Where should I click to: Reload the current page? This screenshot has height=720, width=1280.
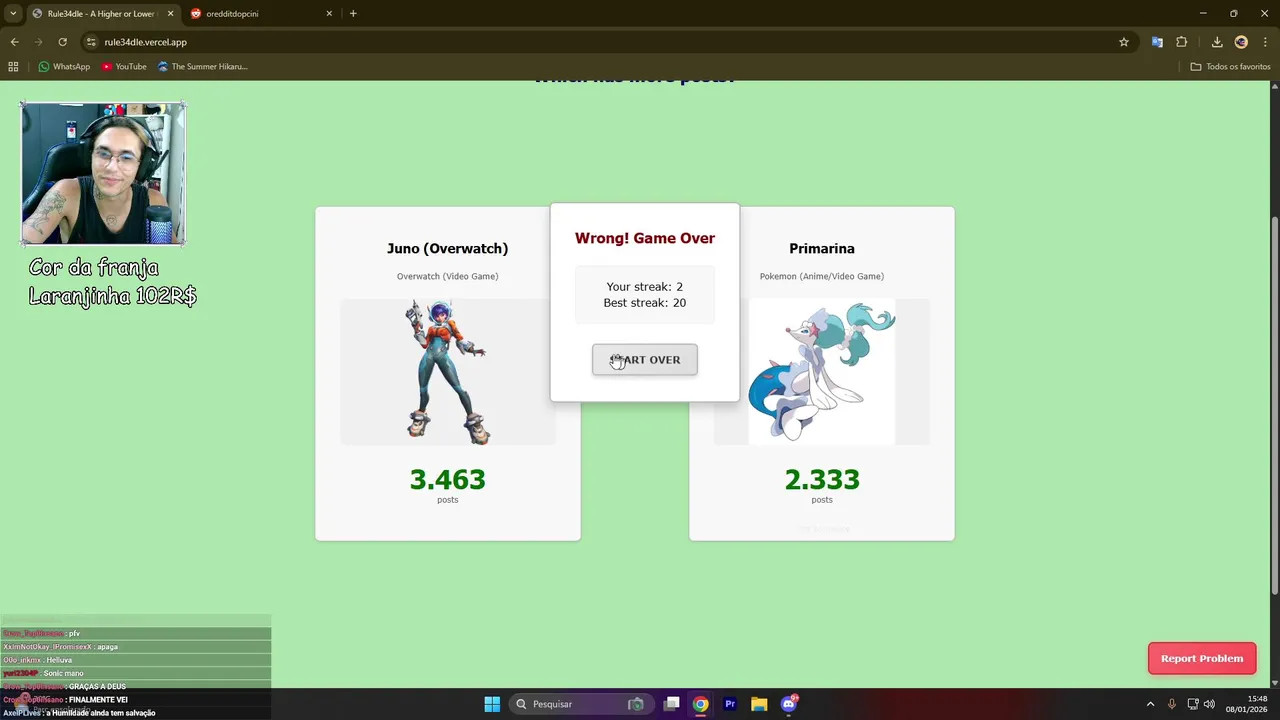point(62,42)
